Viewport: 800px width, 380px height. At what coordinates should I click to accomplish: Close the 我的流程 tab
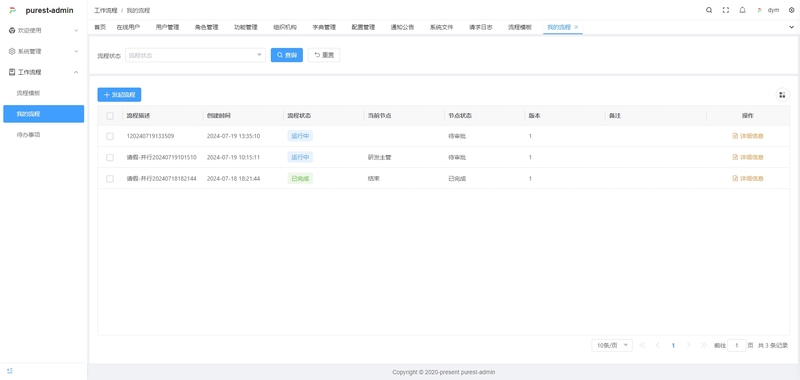tap(576, 27)
